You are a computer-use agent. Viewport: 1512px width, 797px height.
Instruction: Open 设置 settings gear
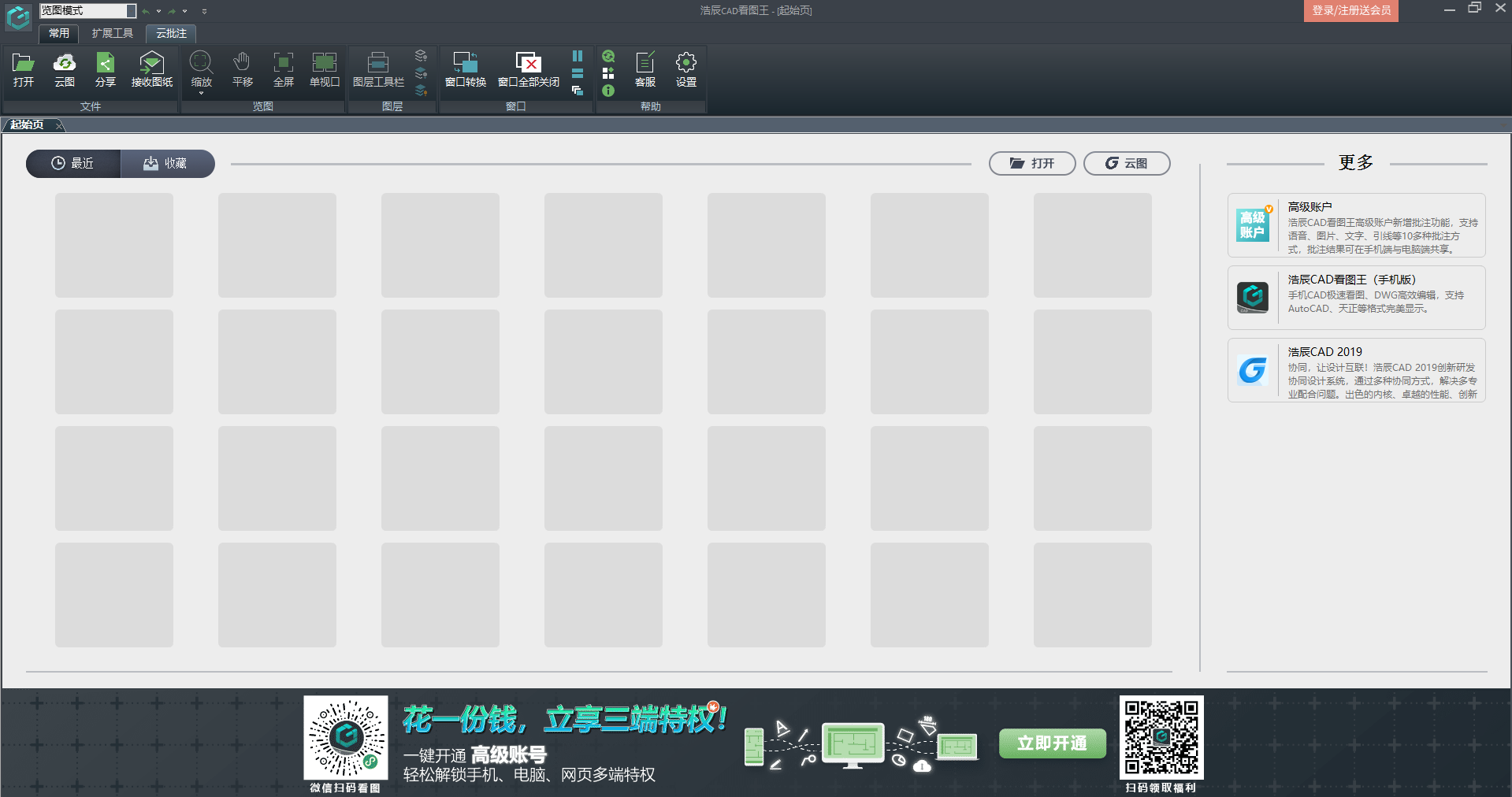(x=686, y=70)
